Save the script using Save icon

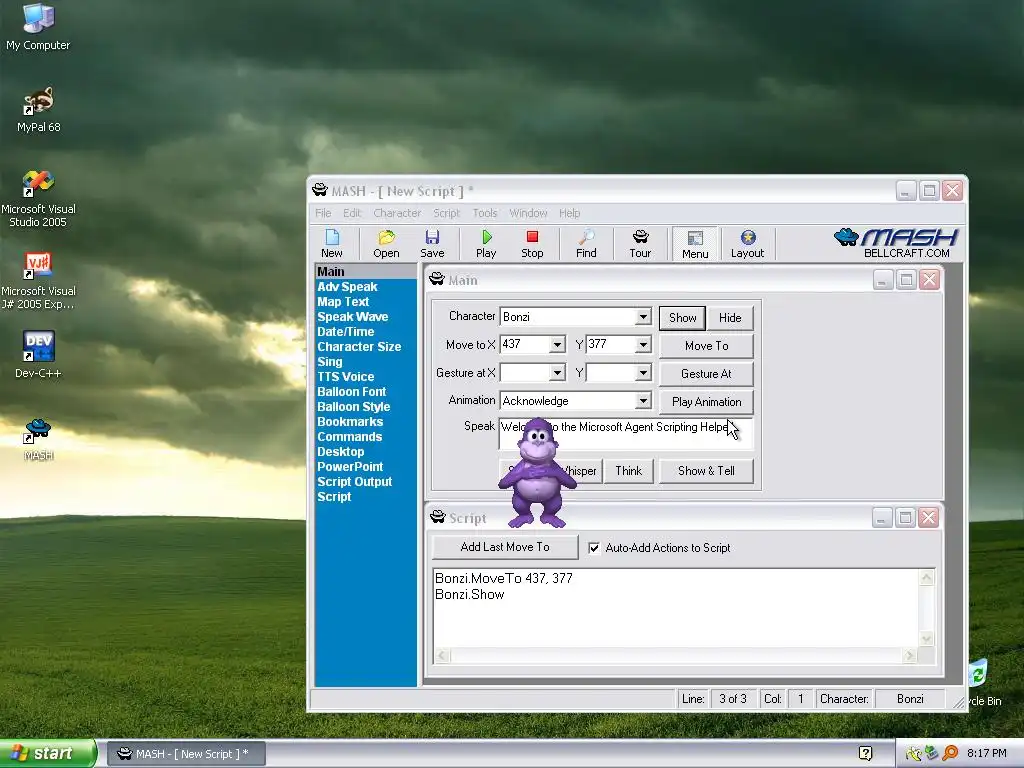(432, 244)
